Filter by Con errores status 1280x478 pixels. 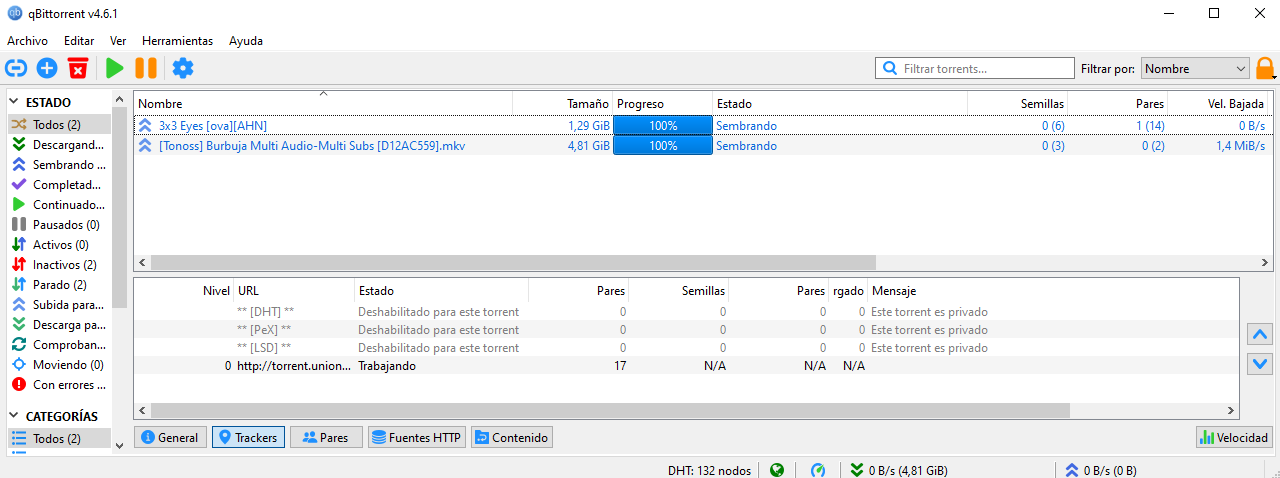tap(60, 385)
